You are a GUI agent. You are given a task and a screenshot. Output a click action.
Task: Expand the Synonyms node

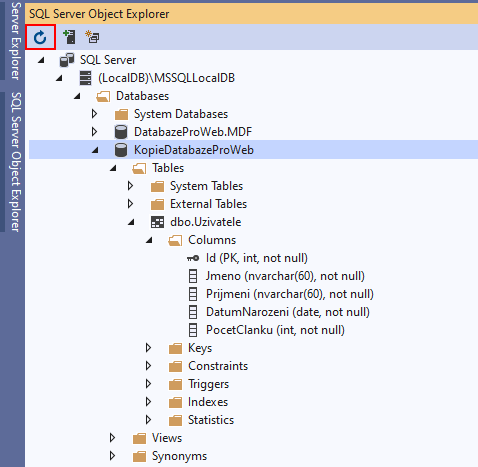pyautogui.click(x=112, y=456)
